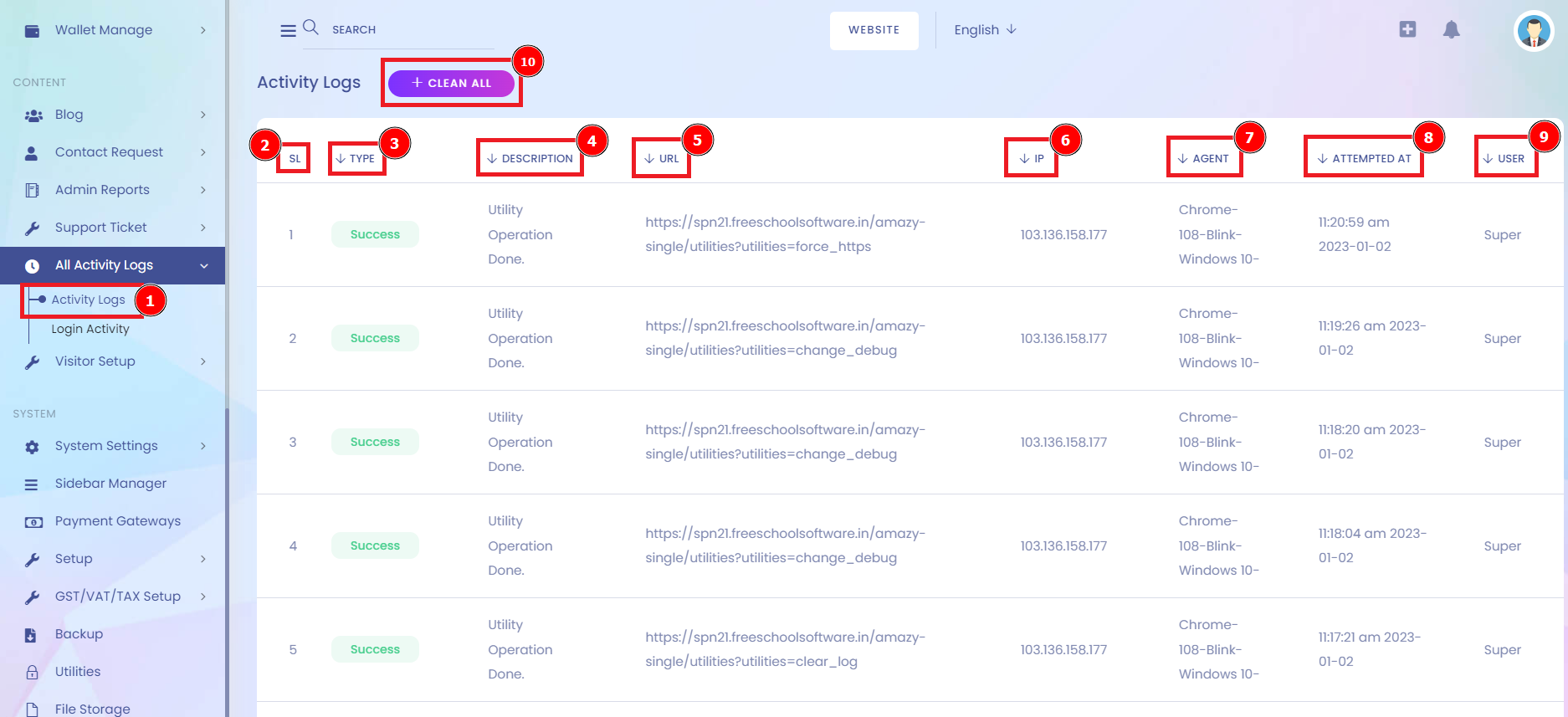
Task: Expand Setup menu chevron
Action: pos(202,559)
